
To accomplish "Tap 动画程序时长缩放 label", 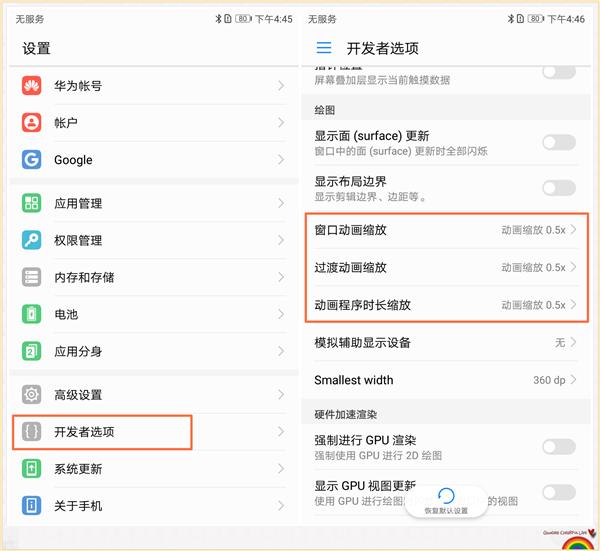I will point(362,305).
